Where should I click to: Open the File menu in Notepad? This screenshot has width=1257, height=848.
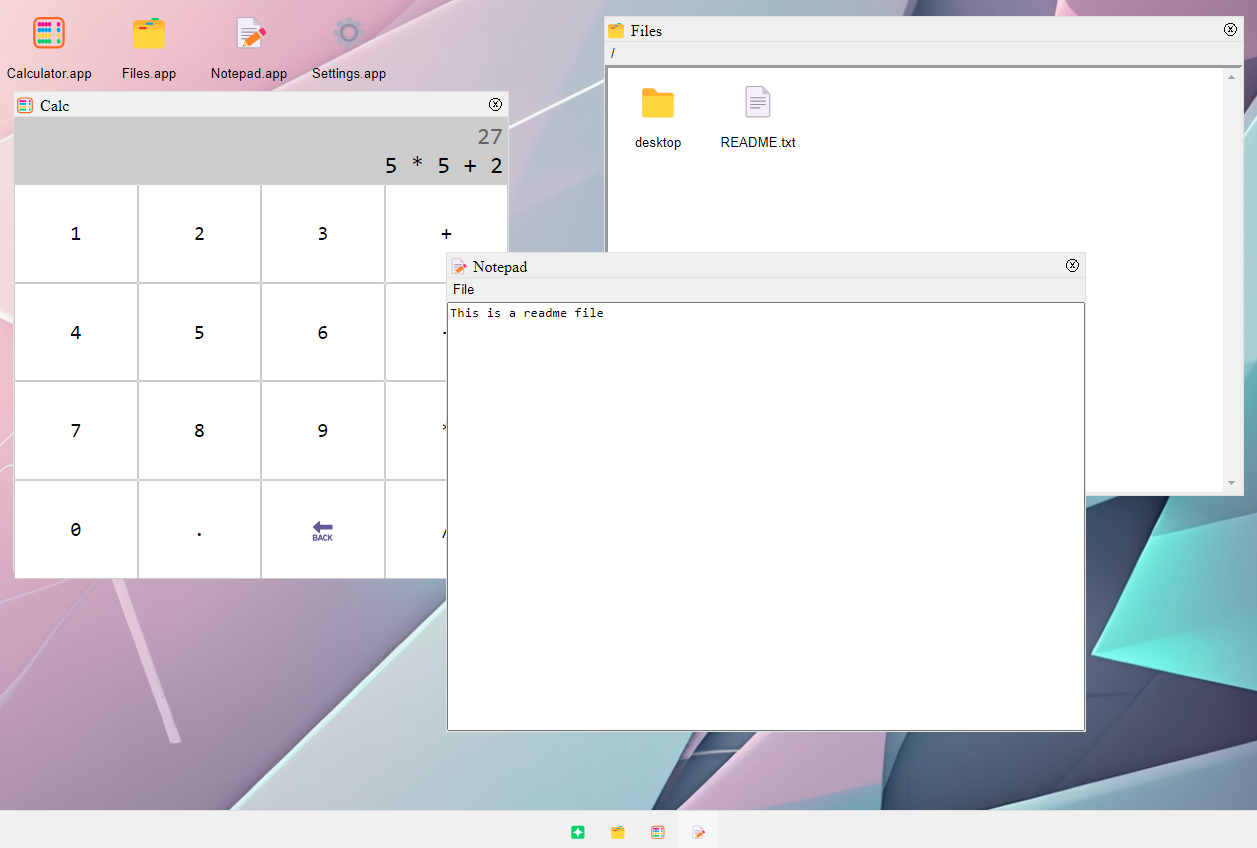464,289
